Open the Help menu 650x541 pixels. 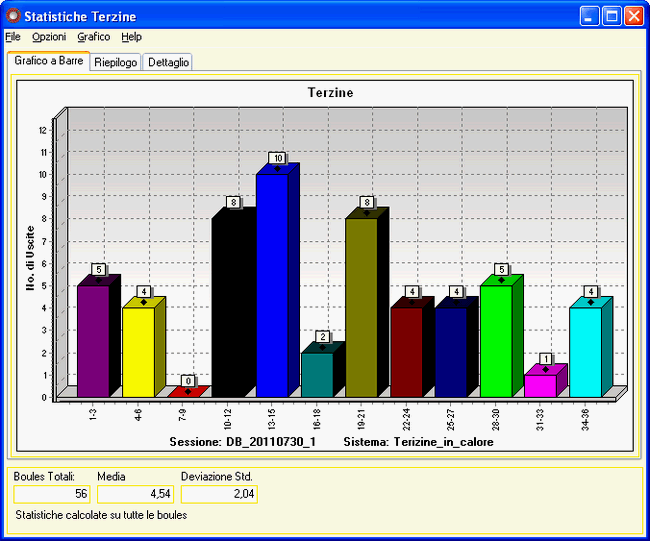tap(131, 37)
